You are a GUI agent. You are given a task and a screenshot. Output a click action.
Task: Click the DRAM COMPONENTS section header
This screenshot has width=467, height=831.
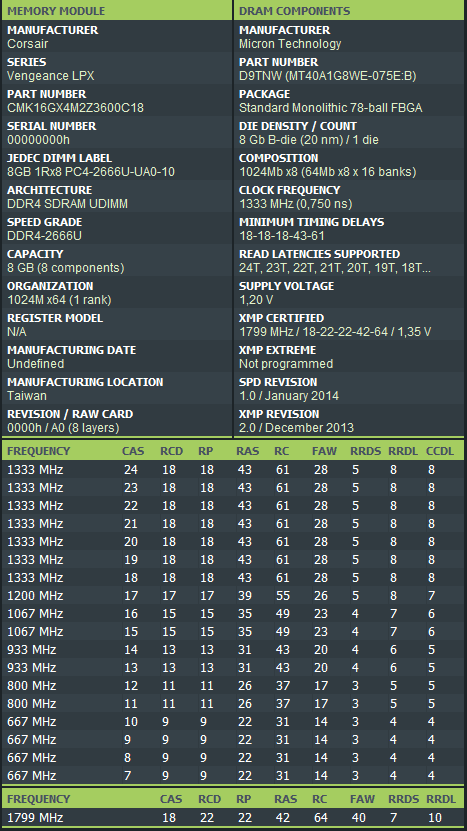coord(349,11)
